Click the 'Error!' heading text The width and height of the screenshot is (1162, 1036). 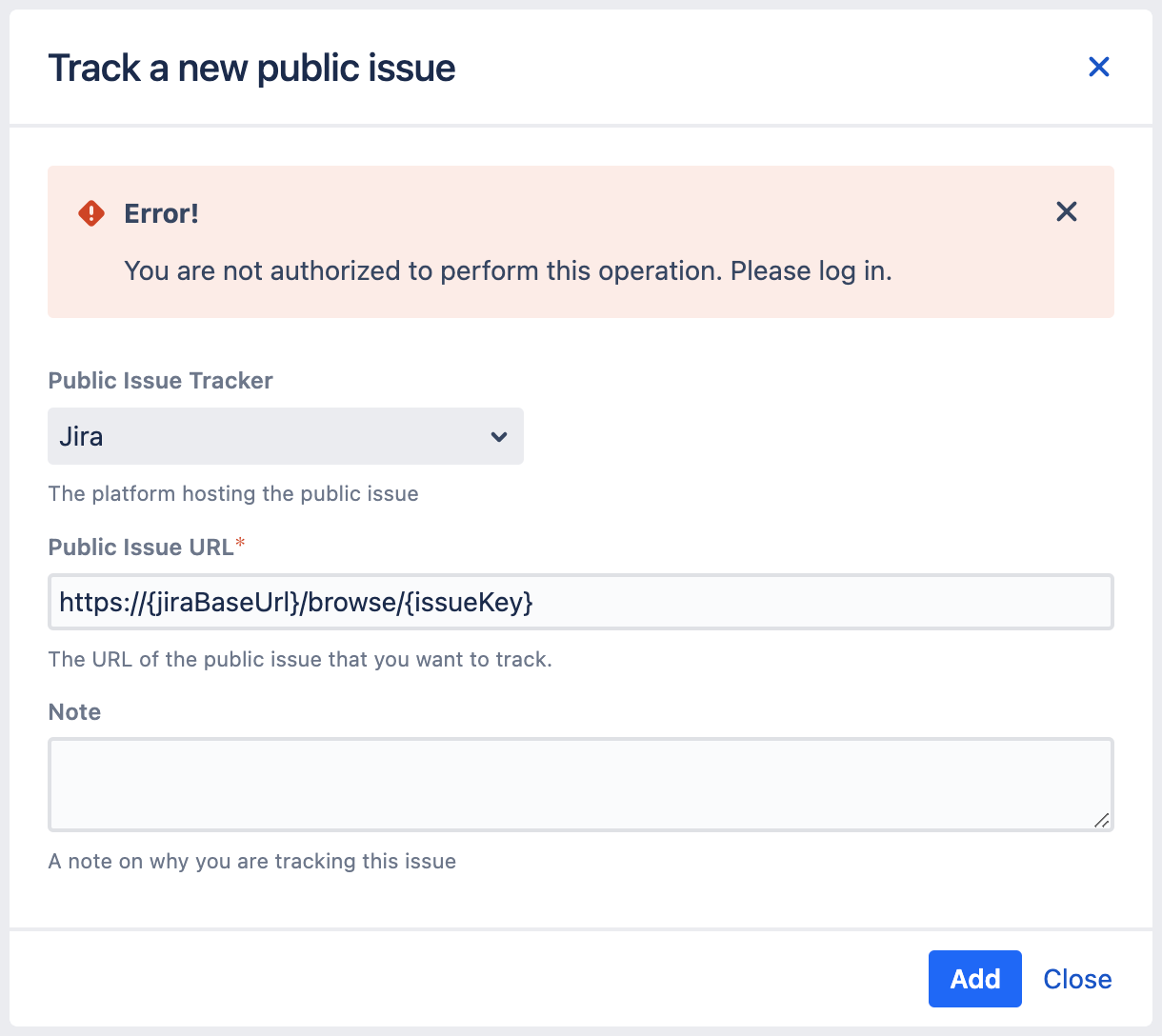coord(161,213)
